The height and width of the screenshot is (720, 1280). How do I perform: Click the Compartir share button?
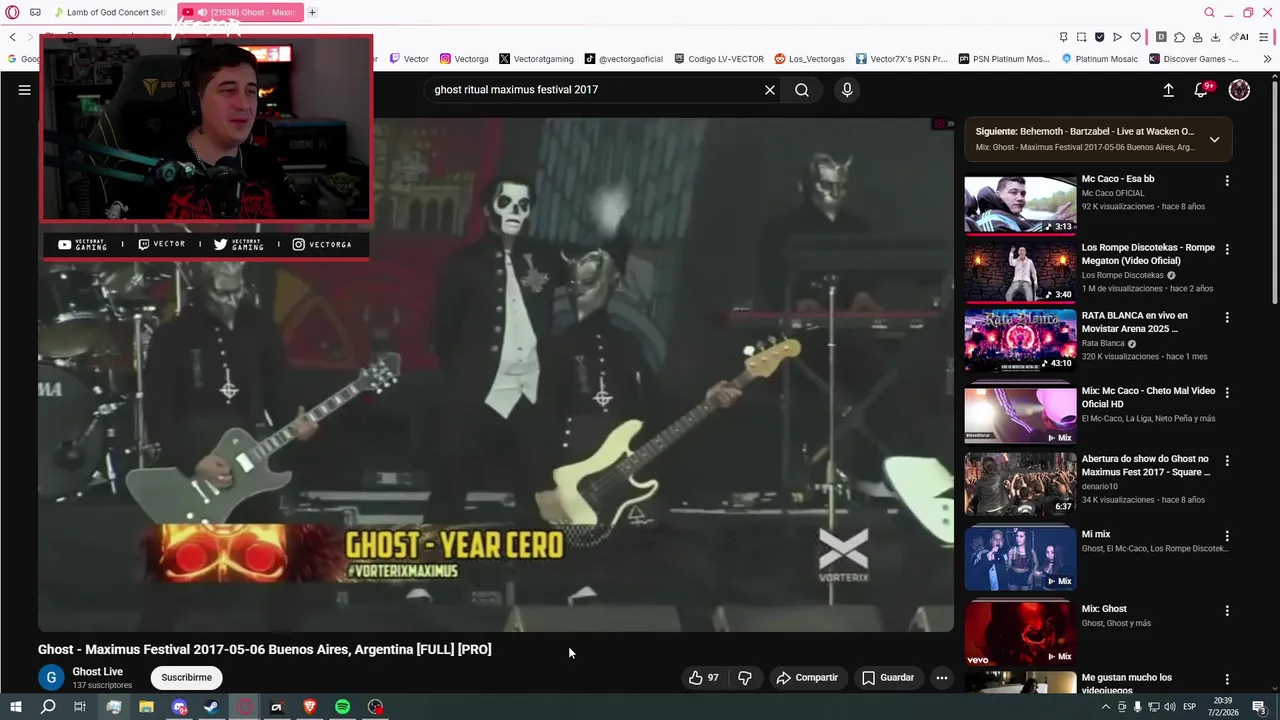point(807,677)
